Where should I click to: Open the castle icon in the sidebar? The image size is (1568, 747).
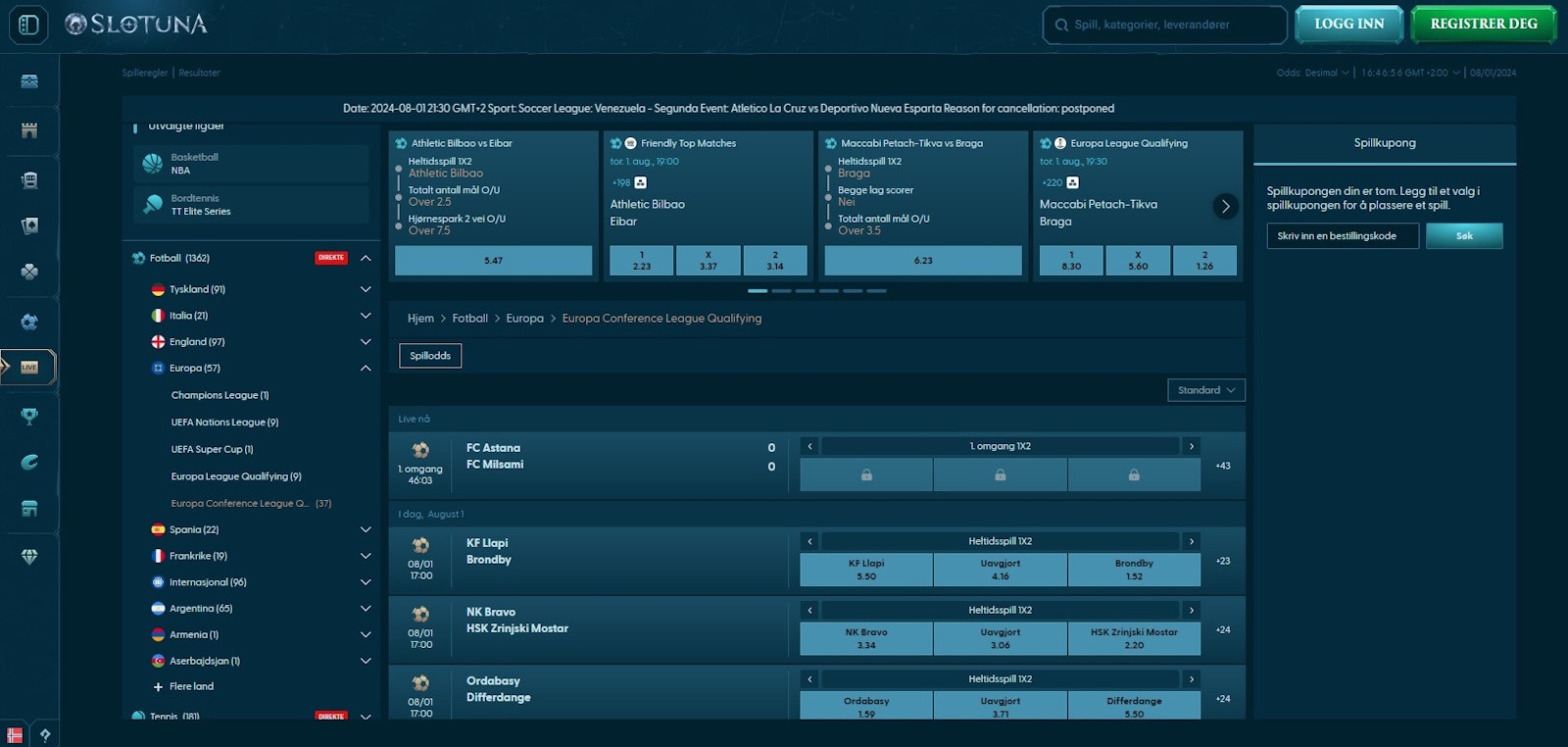[x=29, y=130]
